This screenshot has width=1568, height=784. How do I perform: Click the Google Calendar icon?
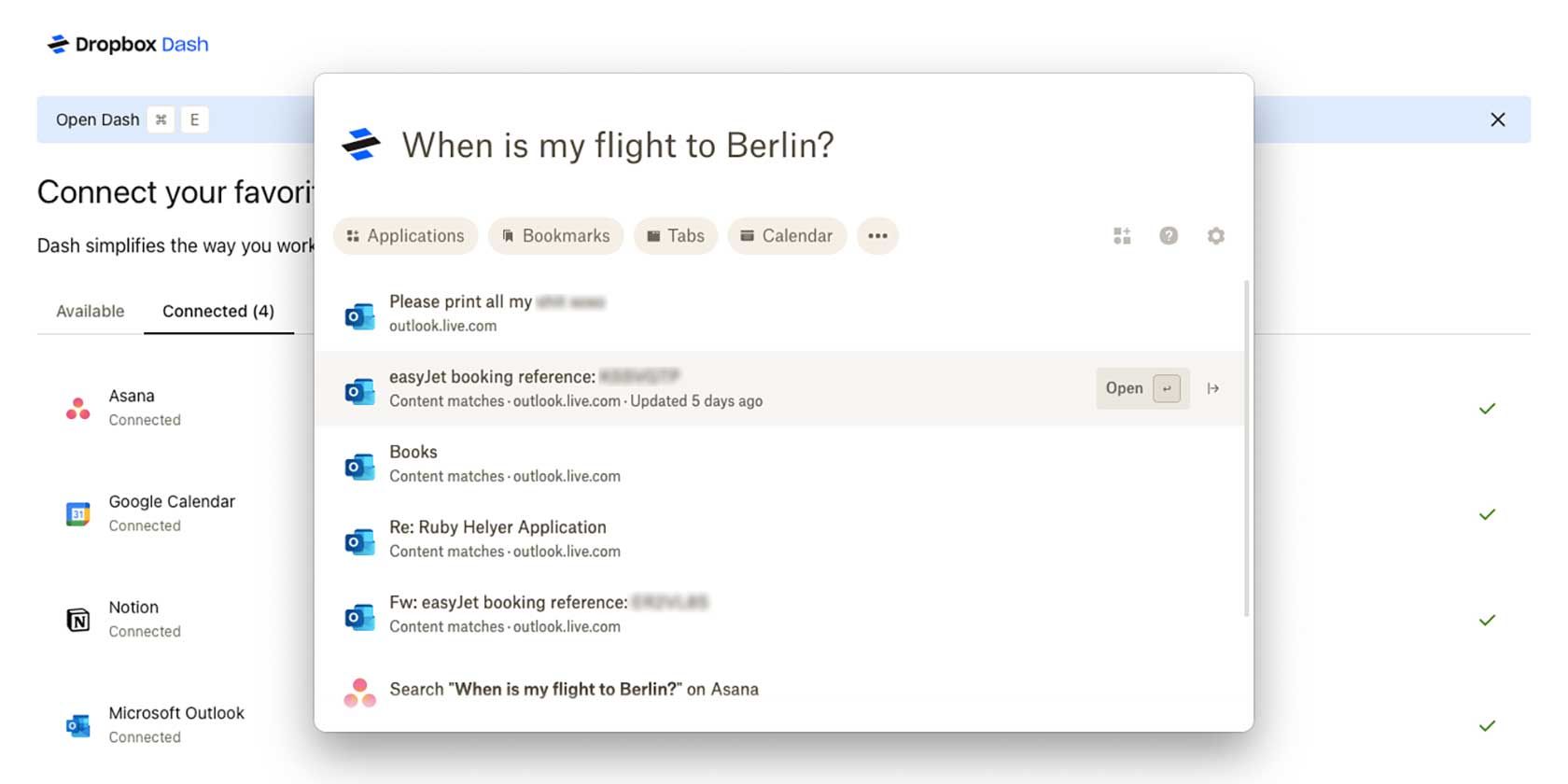78,513
